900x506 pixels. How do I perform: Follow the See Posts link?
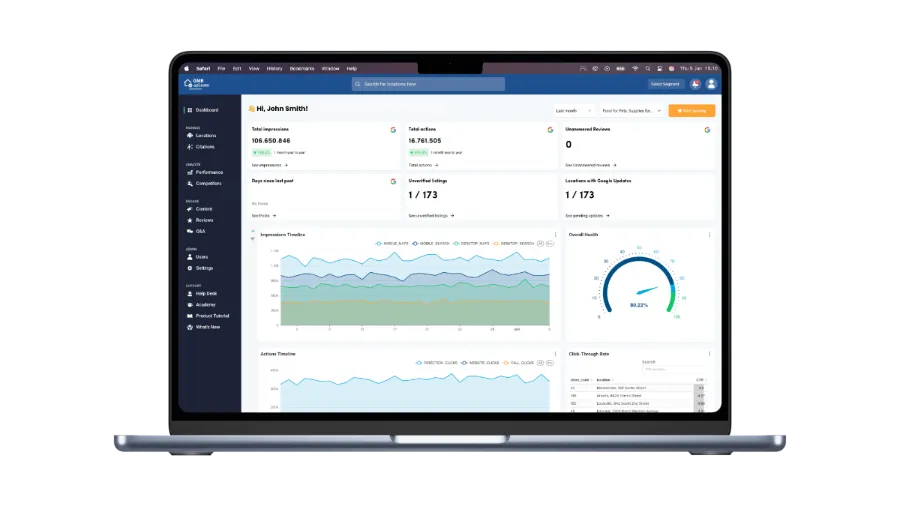click(x=263, y=216)
